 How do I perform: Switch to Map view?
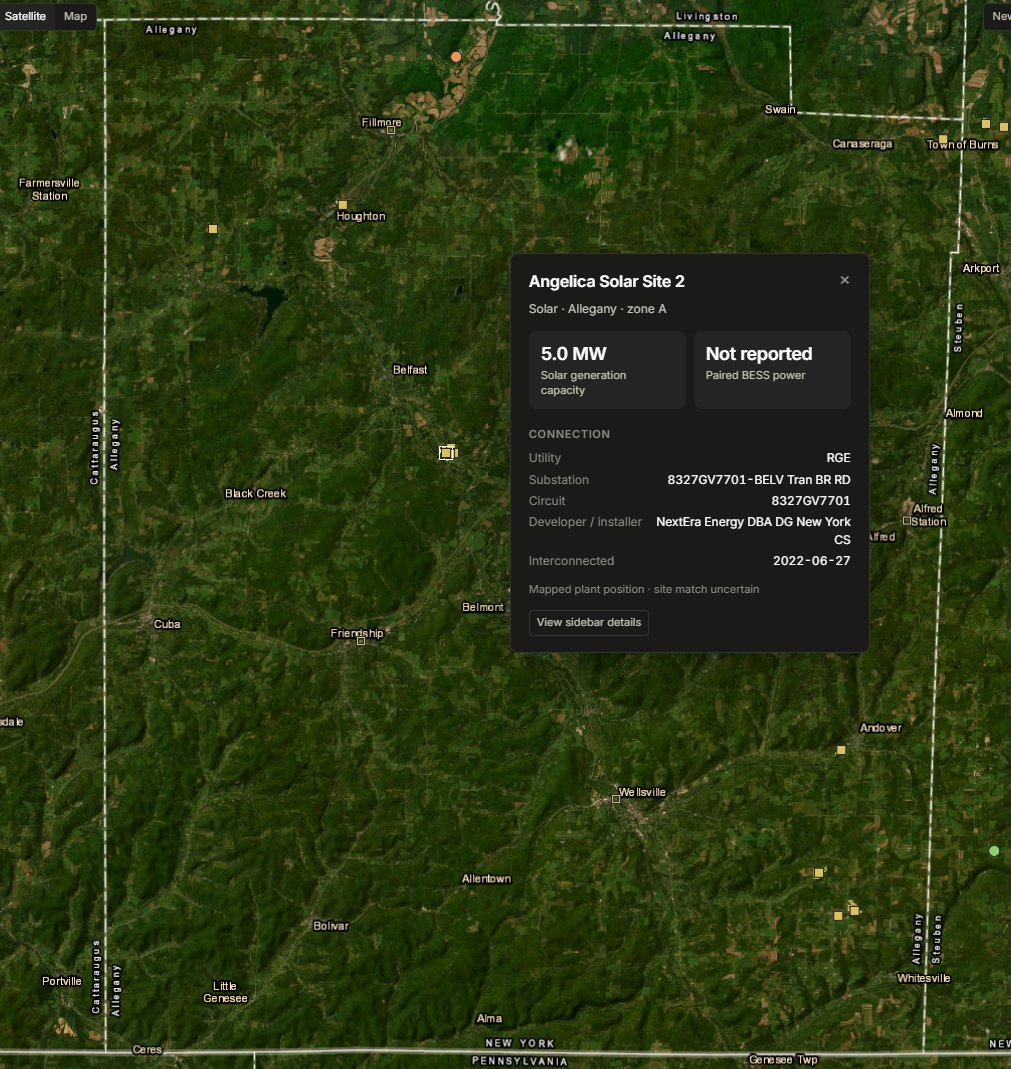point(75,16)
